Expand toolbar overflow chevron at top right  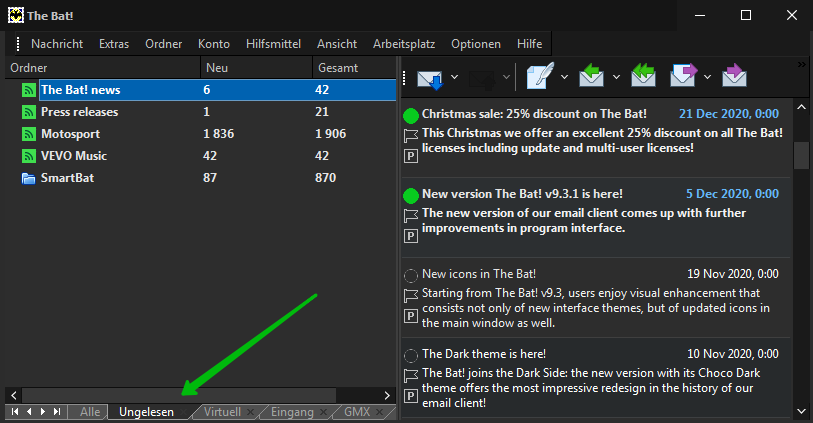(802, 64)
